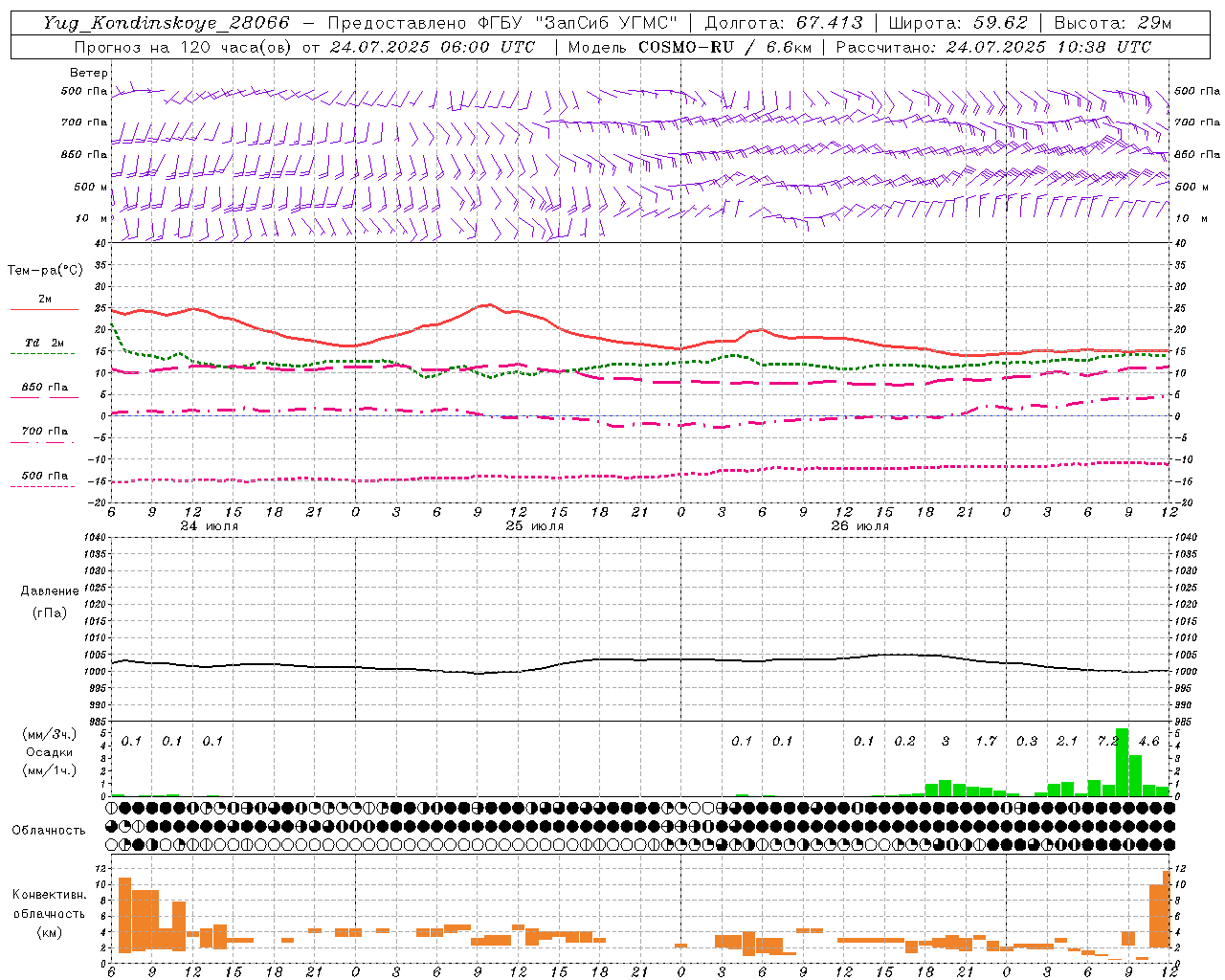
Task: Click the 1.7 precipitation total value
Action: 986,741
